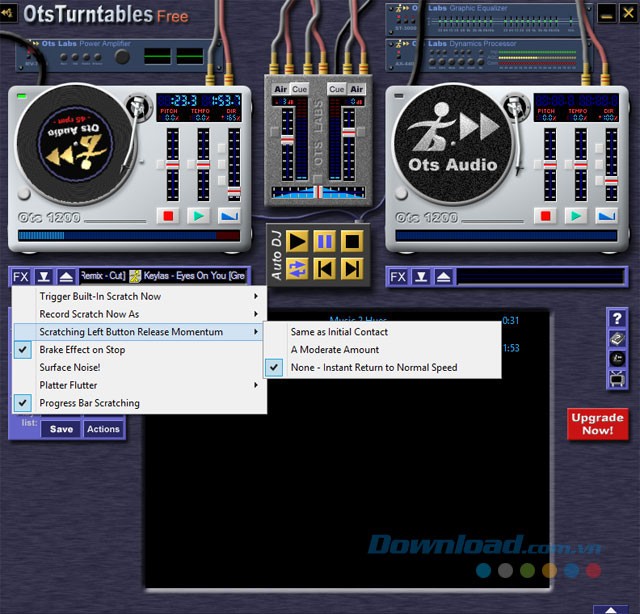Image resolution: width=640 pixels, height=614 pixels.
Task: Toggle the Auto DJ repeat/shuffle arrows icon
Action: (297, 268)
